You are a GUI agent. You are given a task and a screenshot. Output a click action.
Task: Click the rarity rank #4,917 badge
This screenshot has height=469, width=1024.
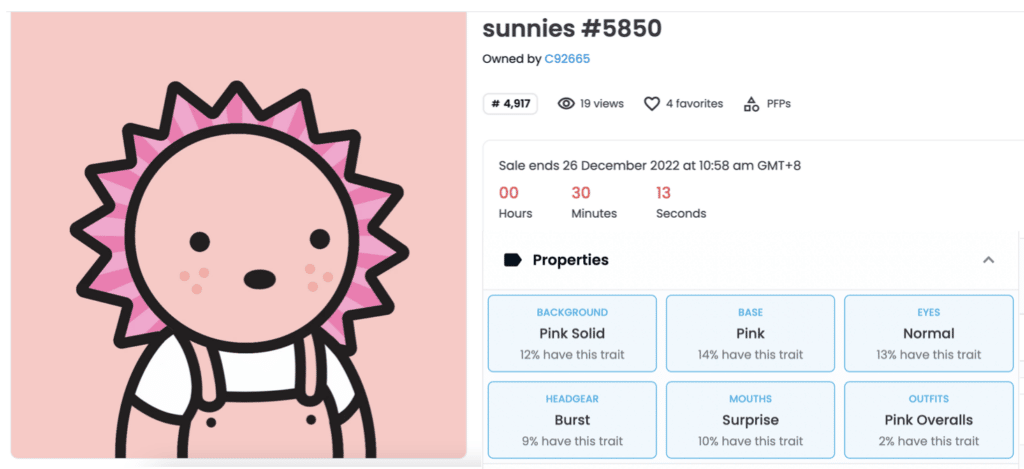pyautogui.click(x=510, y=104)
